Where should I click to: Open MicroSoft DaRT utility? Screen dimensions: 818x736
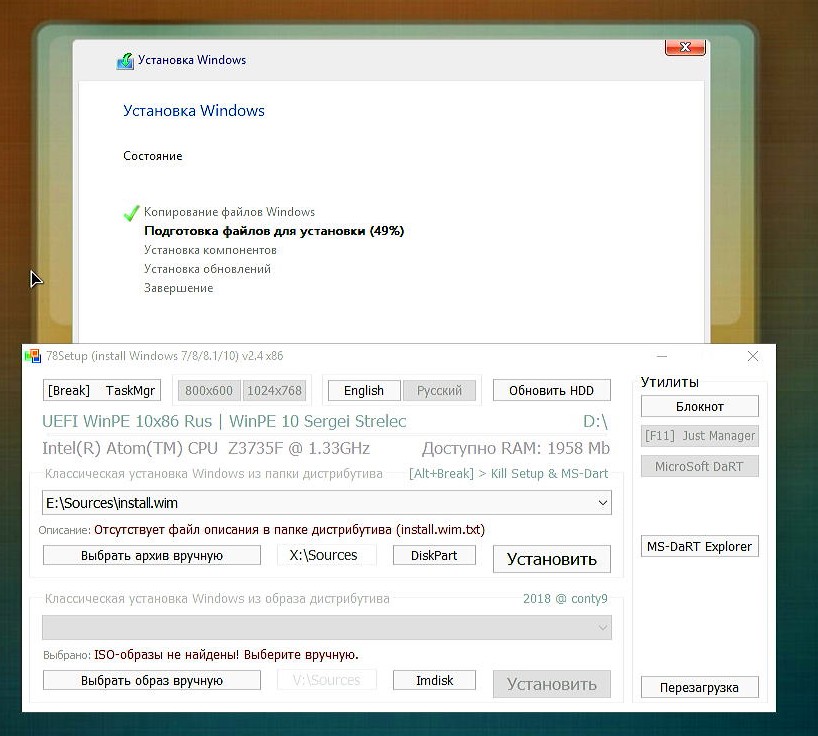(700, 466)
